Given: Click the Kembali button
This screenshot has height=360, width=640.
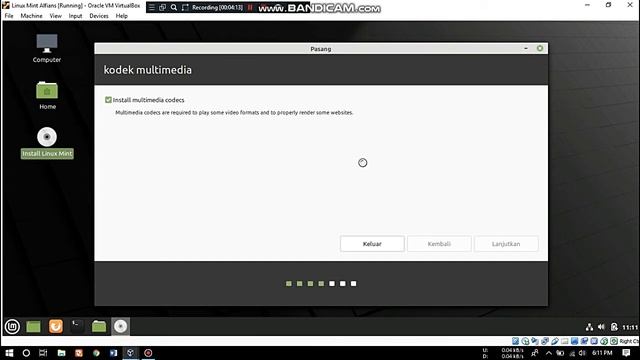Looking at the screenshot, I should click(439, 244).
